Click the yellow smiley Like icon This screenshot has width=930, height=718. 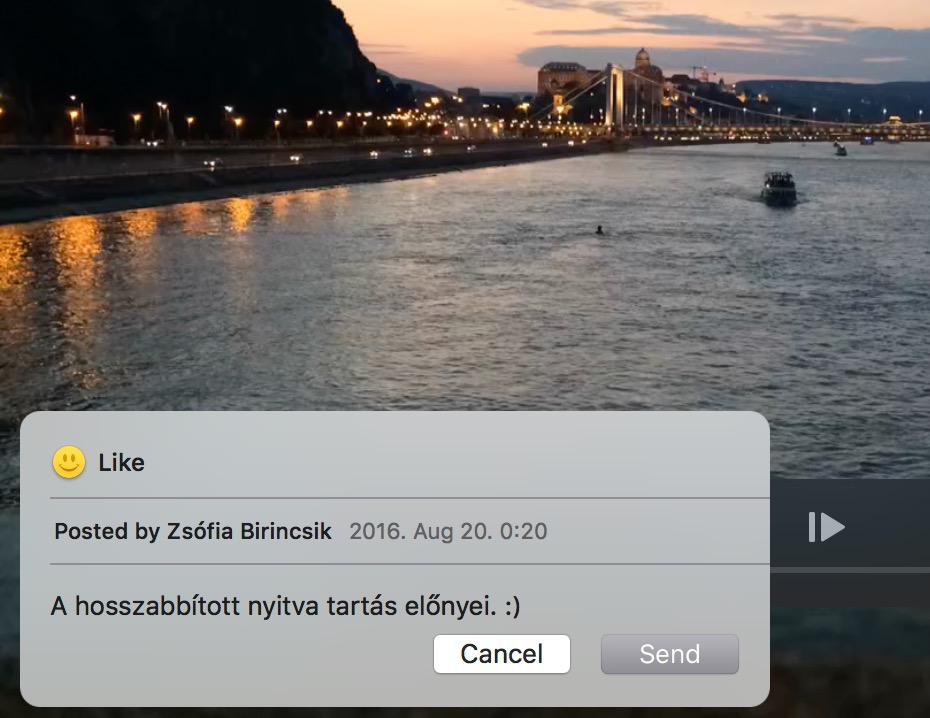tap(69, 462)
